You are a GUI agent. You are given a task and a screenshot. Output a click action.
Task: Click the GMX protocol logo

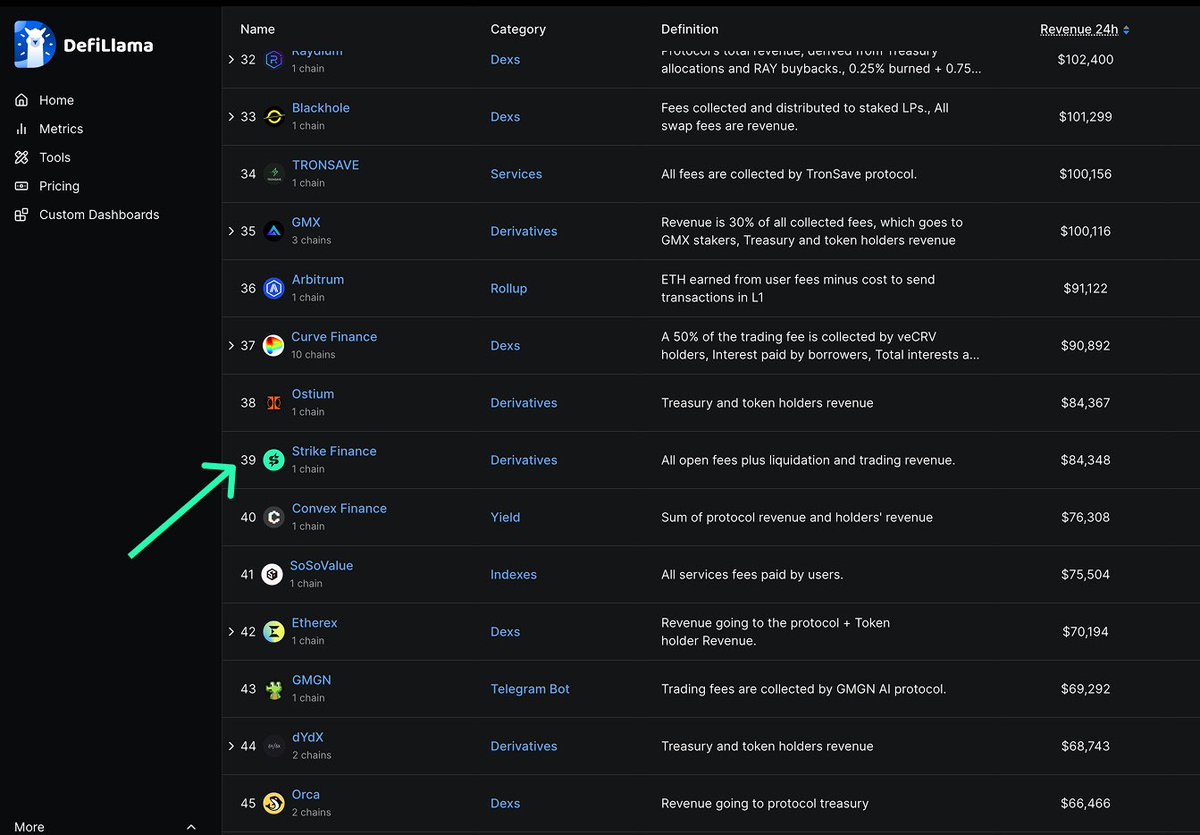point(274,231)
